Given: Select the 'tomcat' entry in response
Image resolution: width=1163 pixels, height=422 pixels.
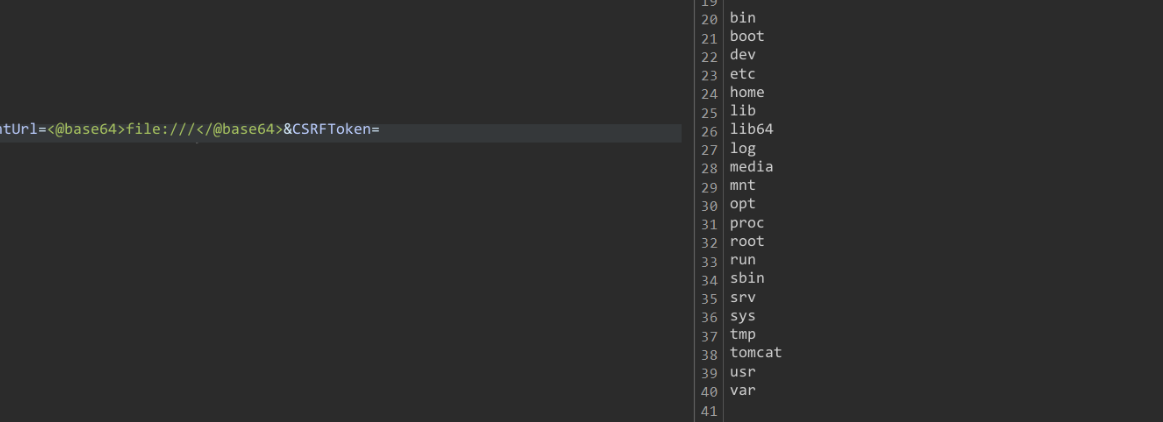Looking at the screenshot, I should (755, 353).
